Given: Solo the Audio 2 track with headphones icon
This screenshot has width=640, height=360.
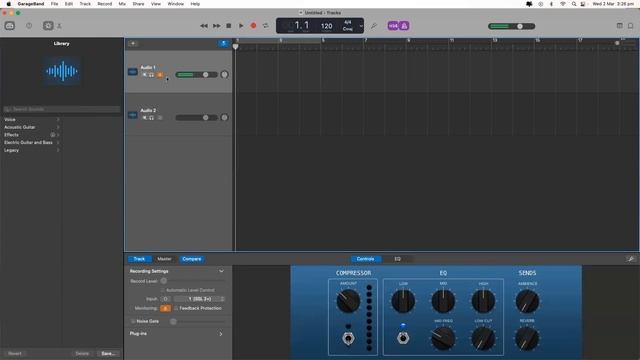Looking at the screenshot, I should tap(151, 118).
